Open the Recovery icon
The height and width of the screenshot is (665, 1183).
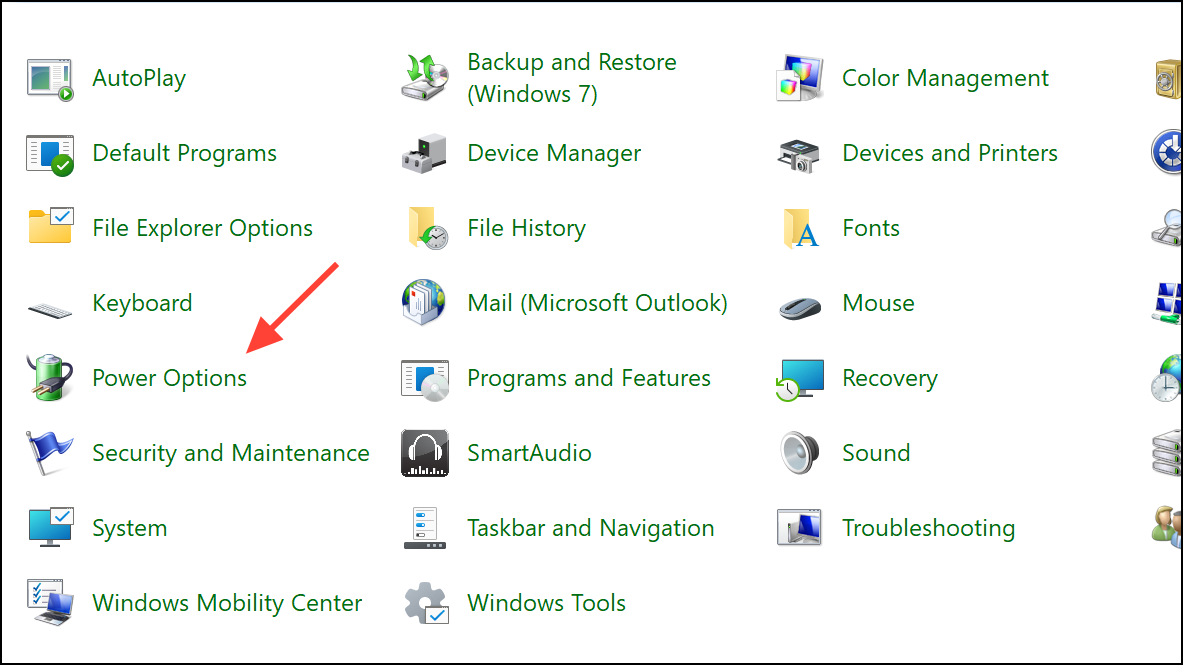(800, 377)
